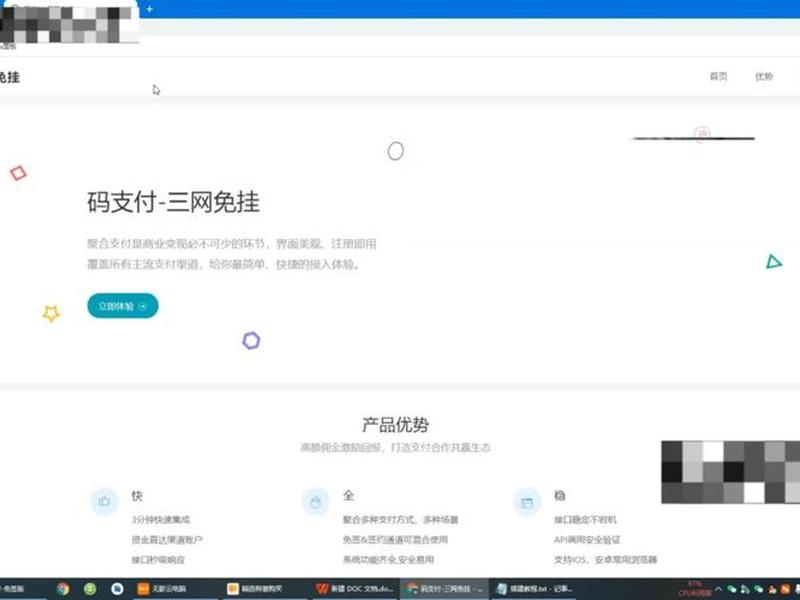Click the thumbs-up icon beside 快
The height and width of the screenshot is (600, 800).
(x=105, y=502)
